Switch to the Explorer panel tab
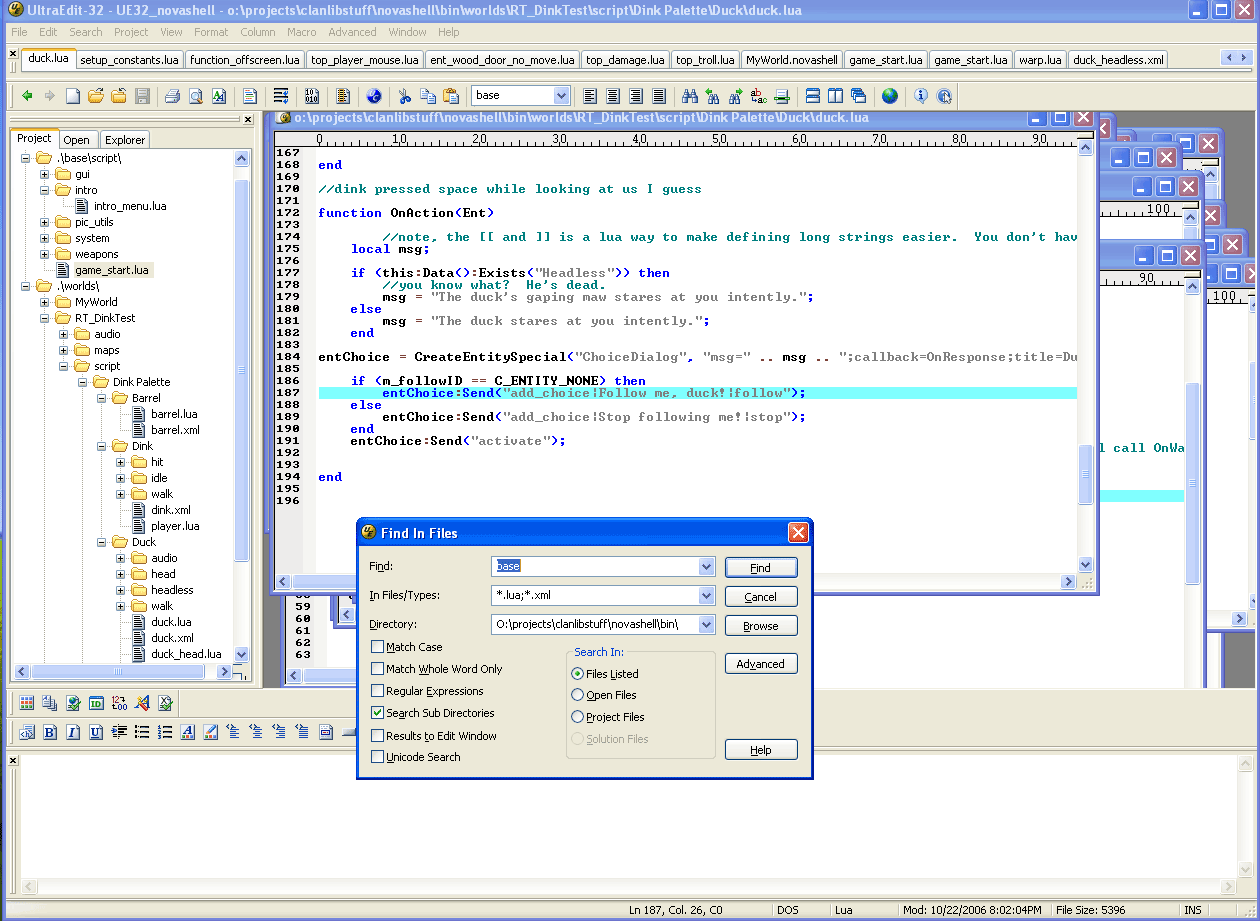 pos(125,140)
